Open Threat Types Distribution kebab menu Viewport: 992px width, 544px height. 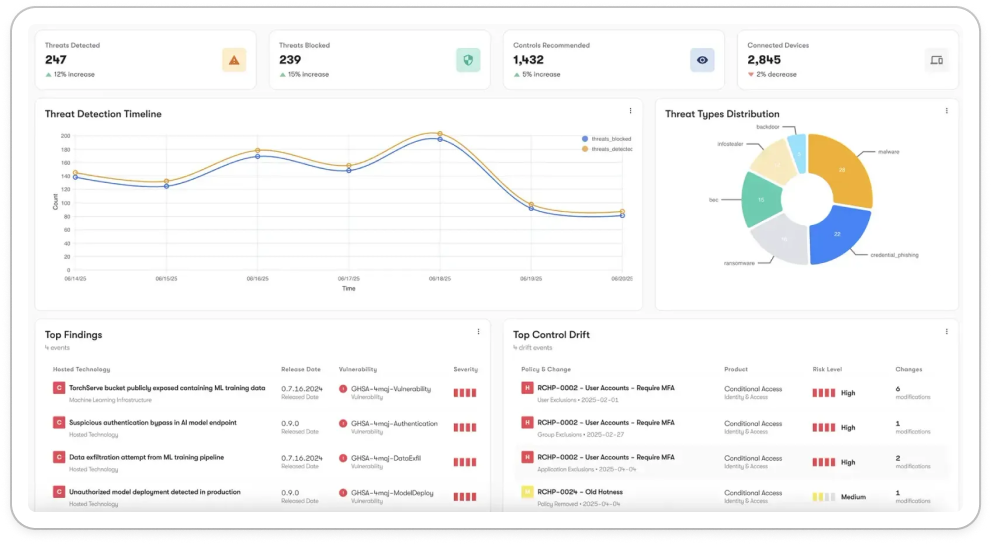[x=946, y=111]
